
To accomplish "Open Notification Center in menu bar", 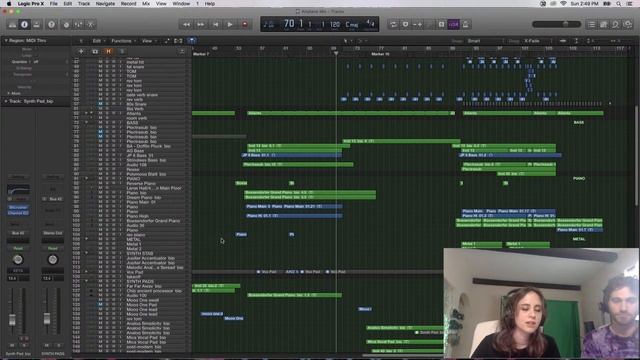I will click(x=630, y=4).
